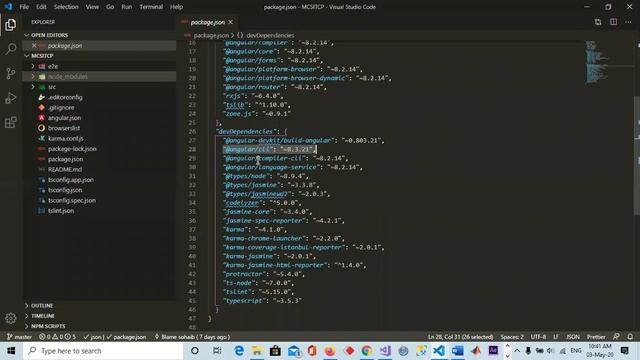Click the master branch indicator in status bar
Image resolution: width=640 pixels, height=360 pixels.
[x=19, y=337]
